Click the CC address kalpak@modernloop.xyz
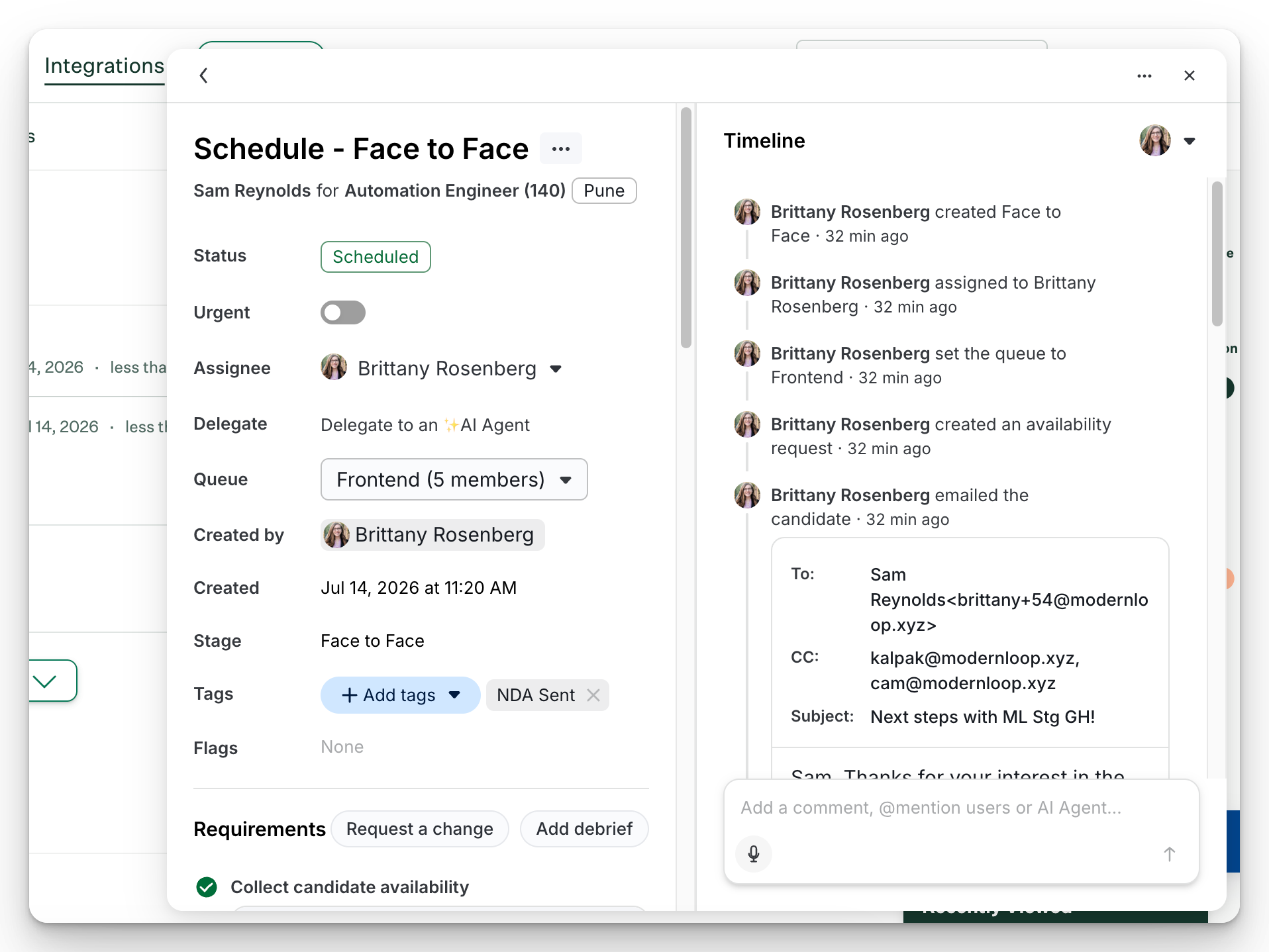 (974, 658)
